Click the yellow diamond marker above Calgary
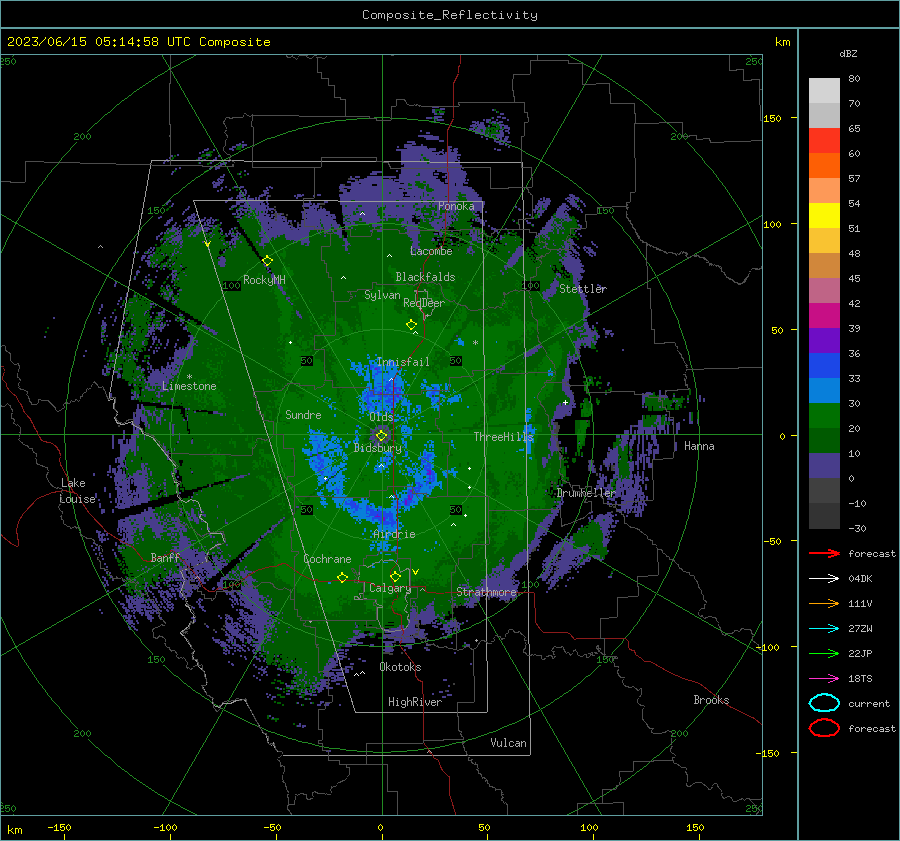Image resolution: width=900 pixels, height=841 pixels. (395, 576)
